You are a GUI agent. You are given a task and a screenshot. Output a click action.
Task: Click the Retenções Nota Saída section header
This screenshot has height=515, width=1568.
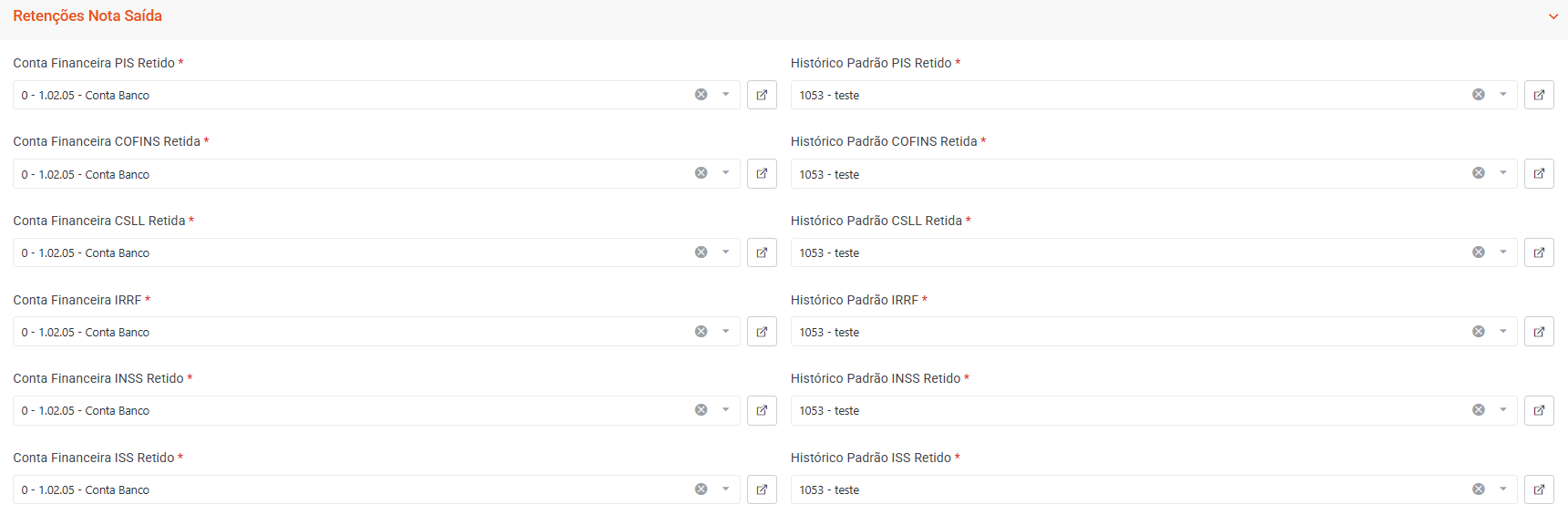pyautogui.click(x=87, y=16)
